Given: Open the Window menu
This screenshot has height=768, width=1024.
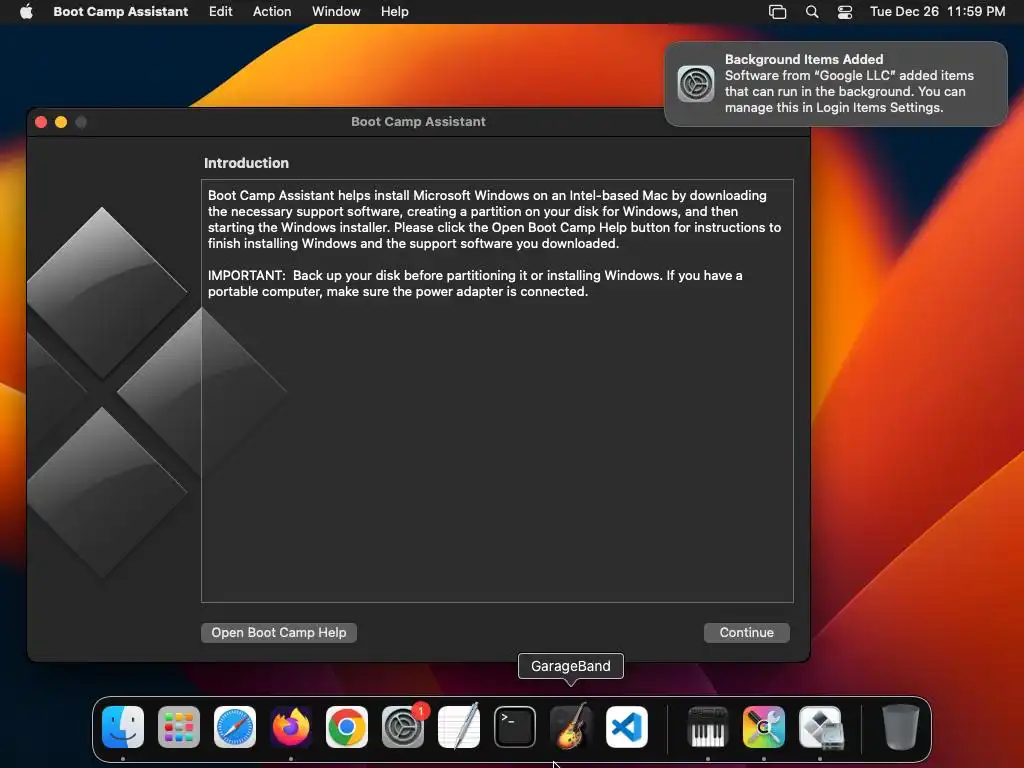Looking at the screenshot, I should (x=336, y=11).
